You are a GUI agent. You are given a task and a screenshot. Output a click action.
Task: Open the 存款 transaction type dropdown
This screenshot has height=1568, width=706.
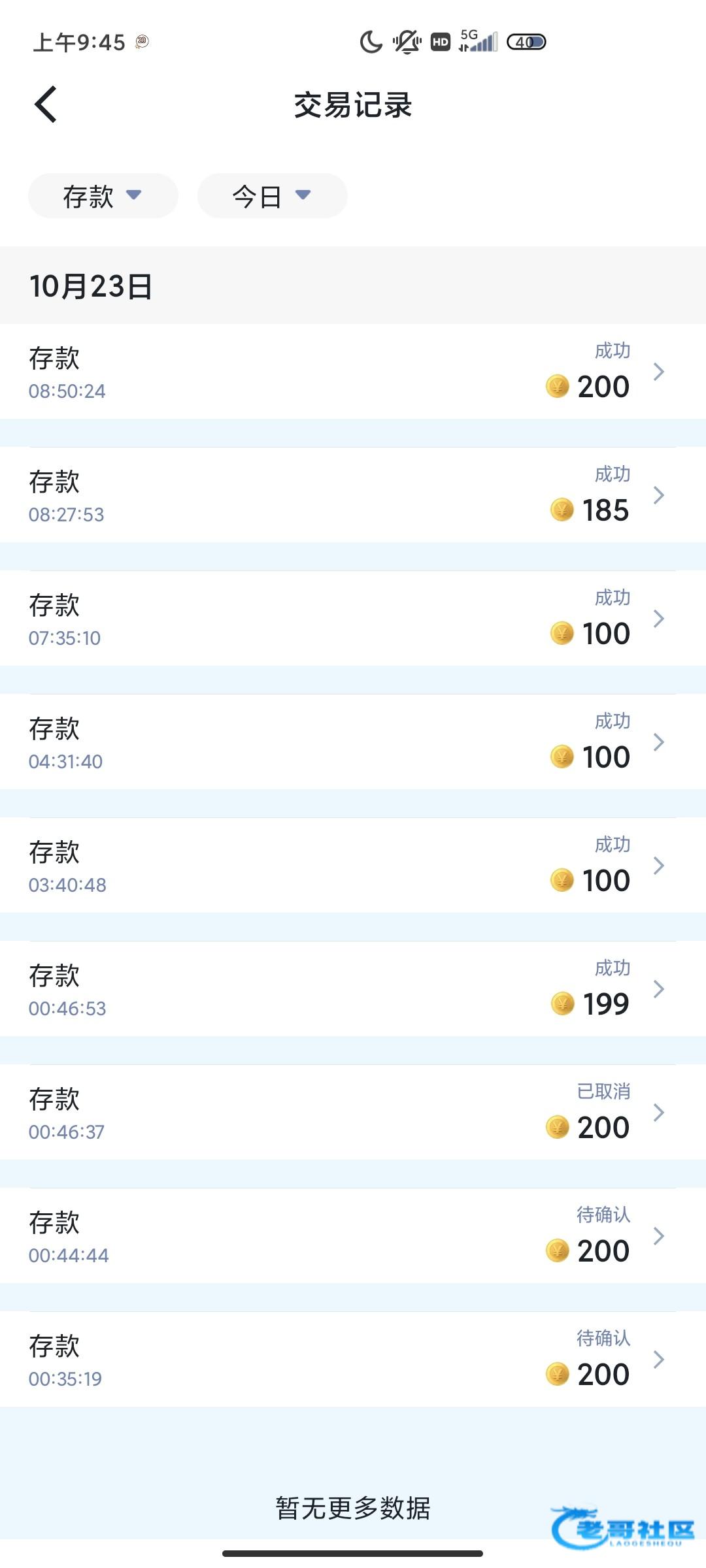pyautogui.click(x=103, y=196)
